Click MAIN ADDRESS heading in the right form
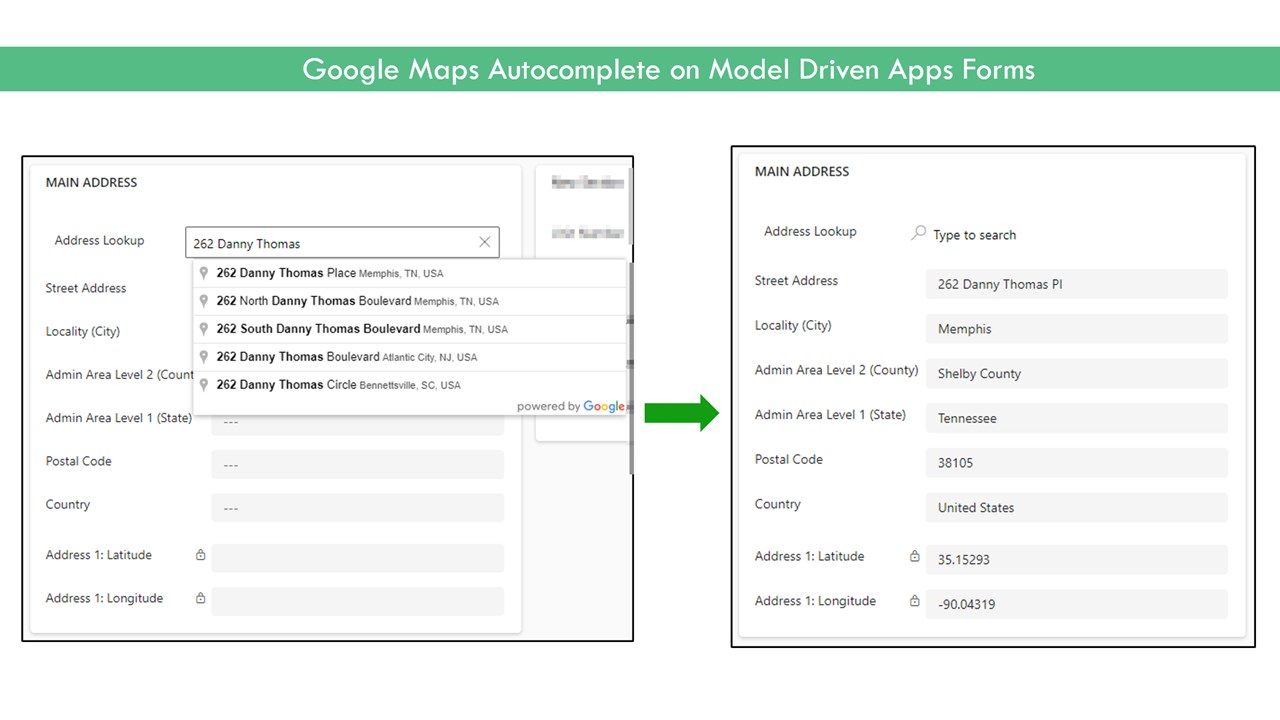Viewport: 1280px width, 720px height. (802, 171)
